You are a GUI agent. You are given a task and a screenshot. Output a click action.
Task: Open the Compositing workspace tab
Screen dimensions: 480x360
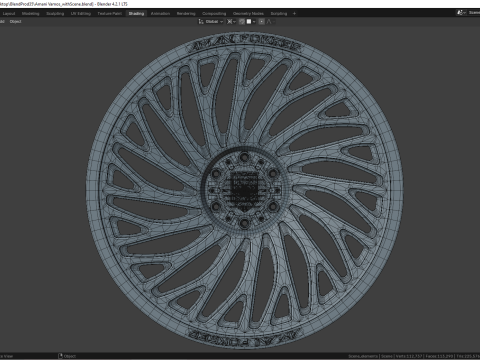tap(214, 14)
